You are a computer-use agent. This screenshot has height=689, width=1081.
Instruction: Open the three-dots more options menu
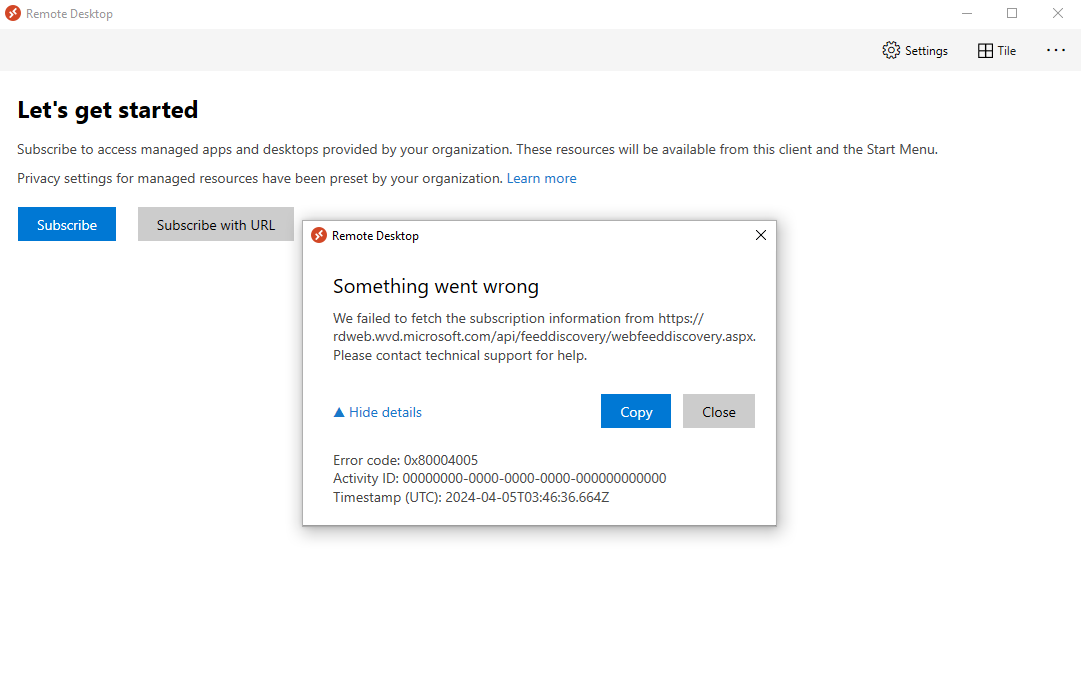pyautogui.click(x=1055, y=50)
